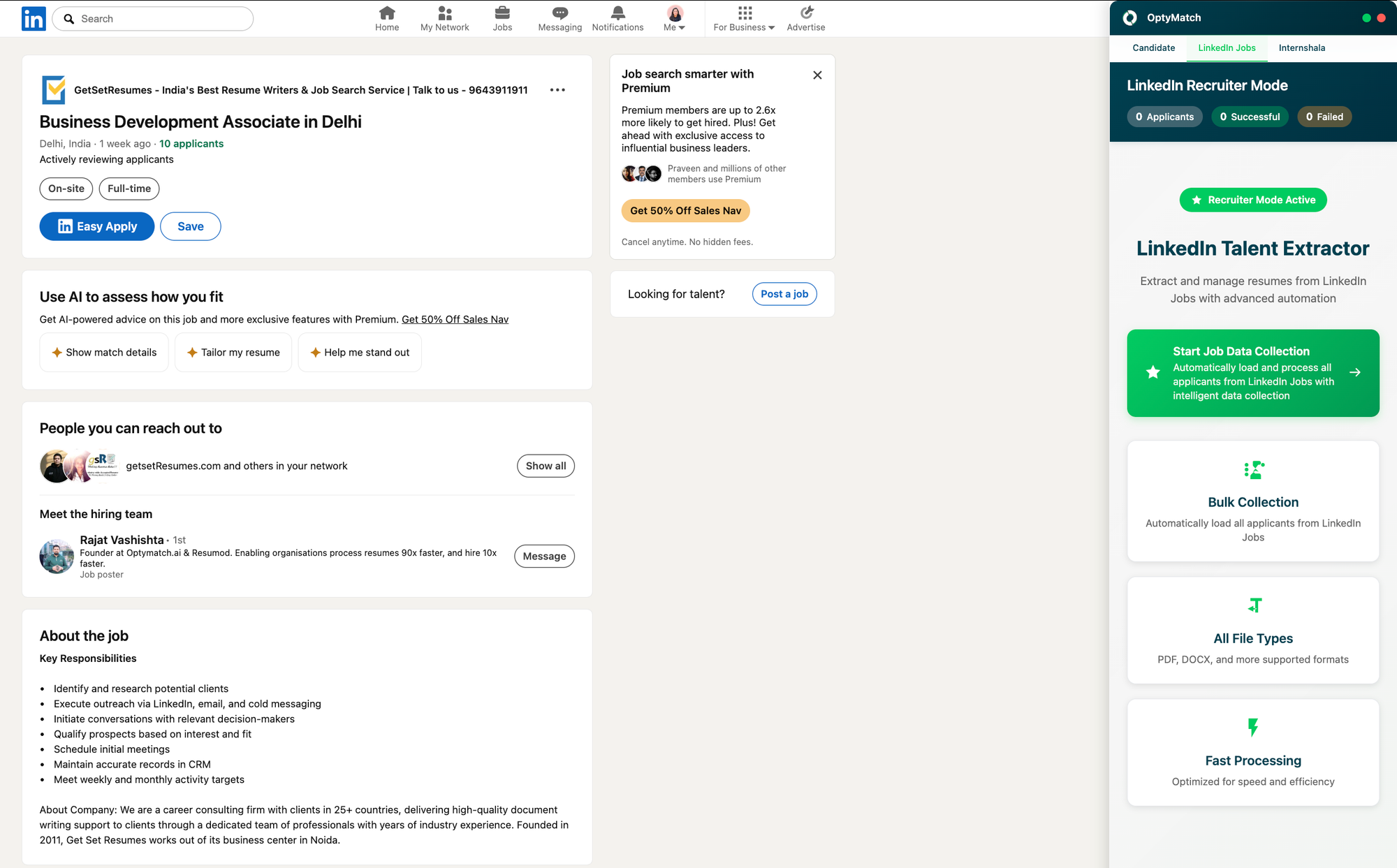Switch to the Candidate tab
The width and height of the screenshot is (1397, 868).
tap(1153, 48)
